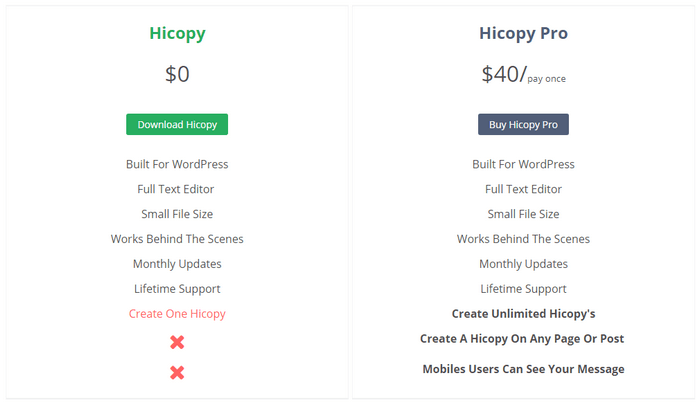Click the Buy Hicopy Pro button
The height and width of the screenshot is (403, 700).
pos(523,124)
